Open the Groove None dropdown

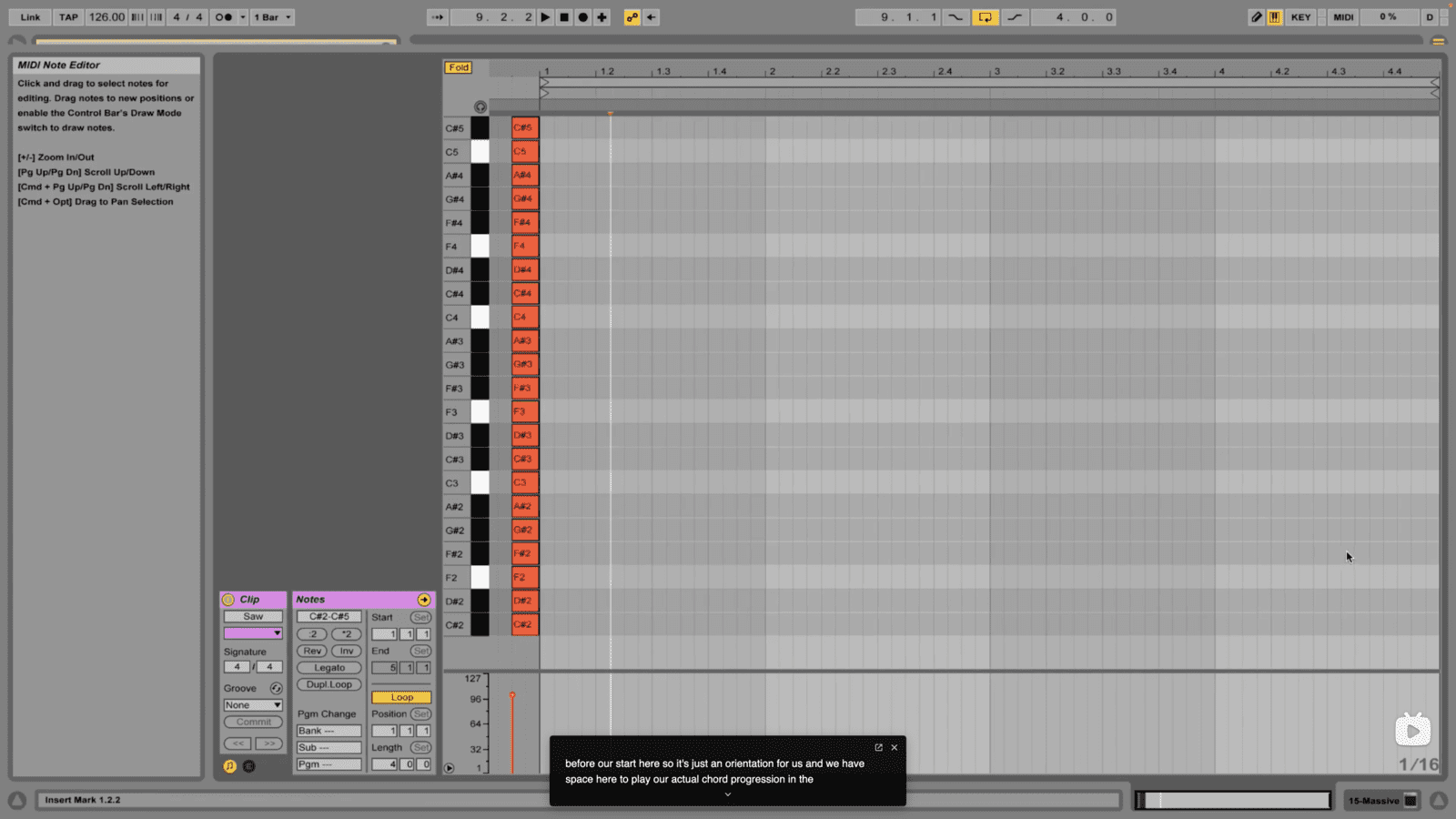(253, 705)
